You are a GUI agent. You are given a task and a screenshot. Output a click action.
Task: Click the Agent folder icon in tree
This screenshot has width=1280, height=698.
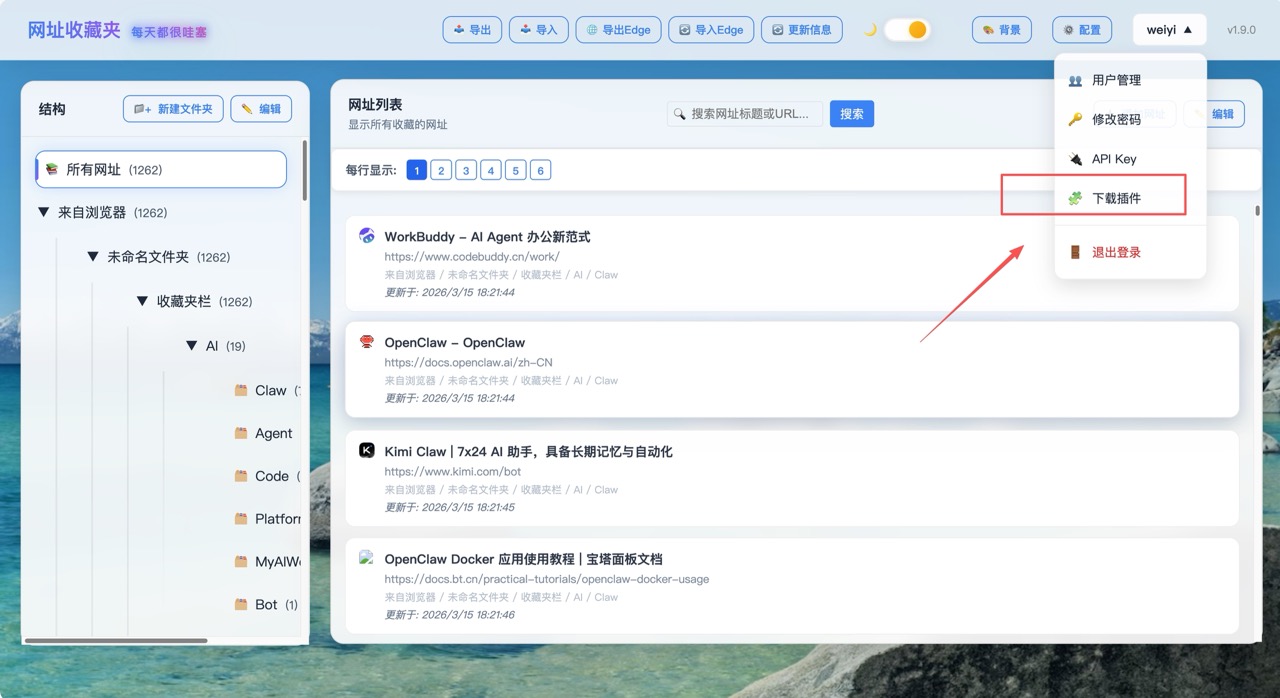pyautogui.click(x=241, y=433)
